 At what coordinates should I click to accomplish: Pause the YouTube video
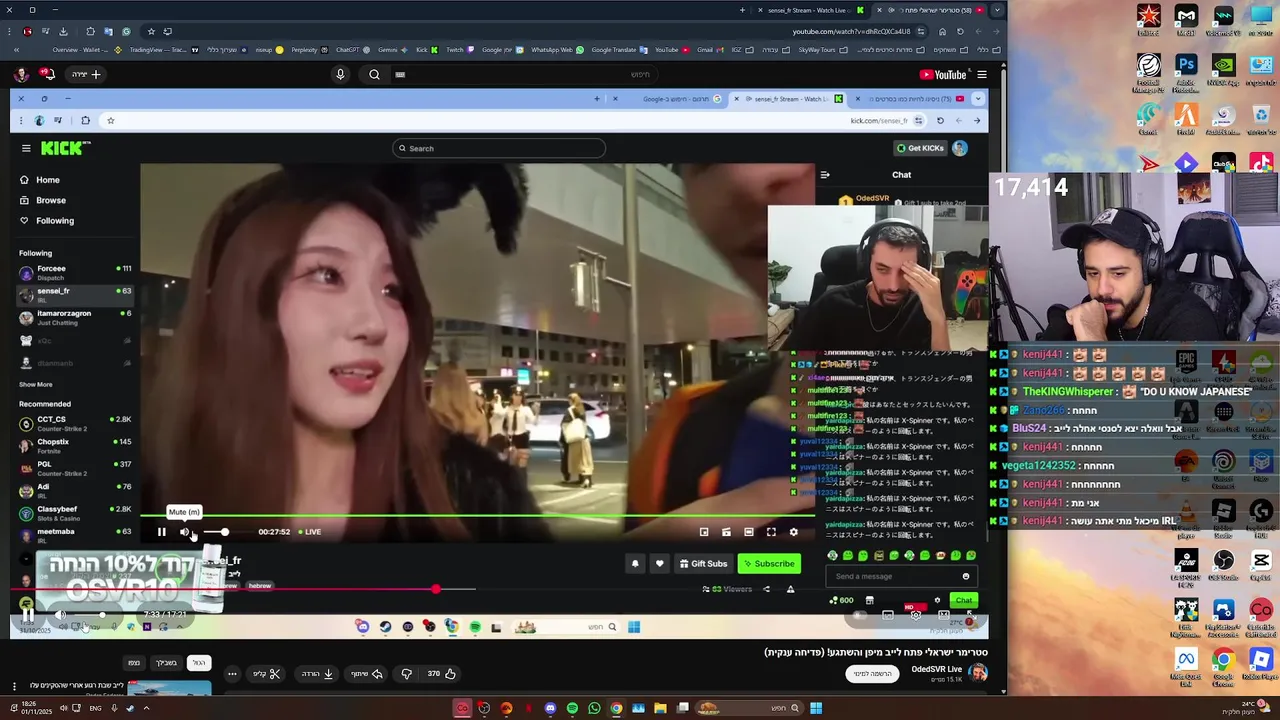[28, 615]
